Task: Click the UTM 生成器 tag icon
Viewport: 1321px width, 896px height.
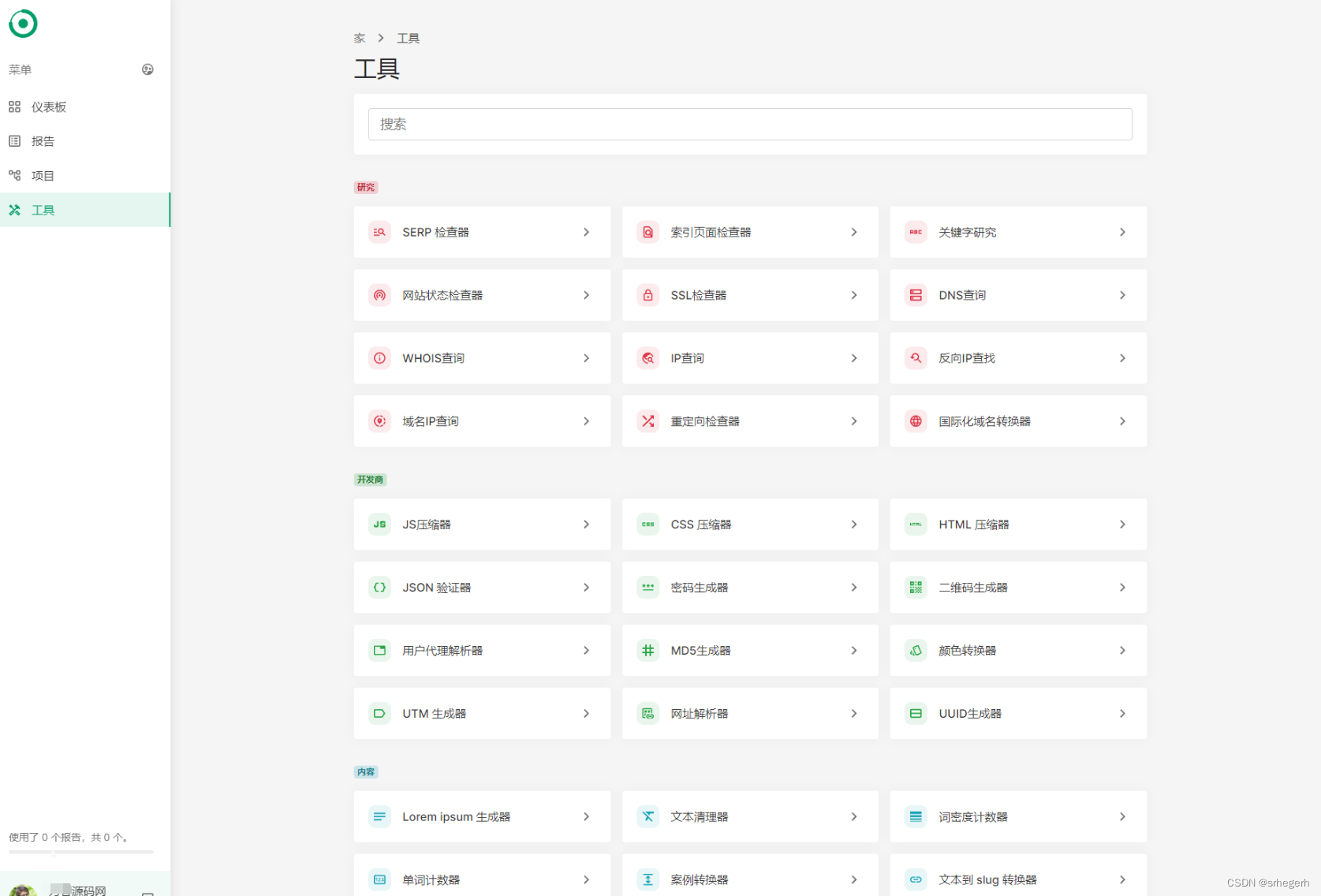Action: [379, 714]
